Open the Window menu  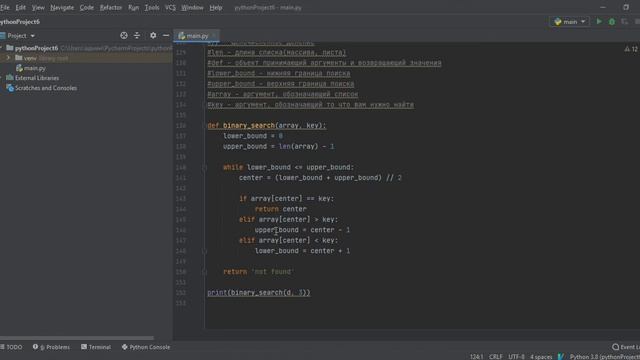(192, 7)
